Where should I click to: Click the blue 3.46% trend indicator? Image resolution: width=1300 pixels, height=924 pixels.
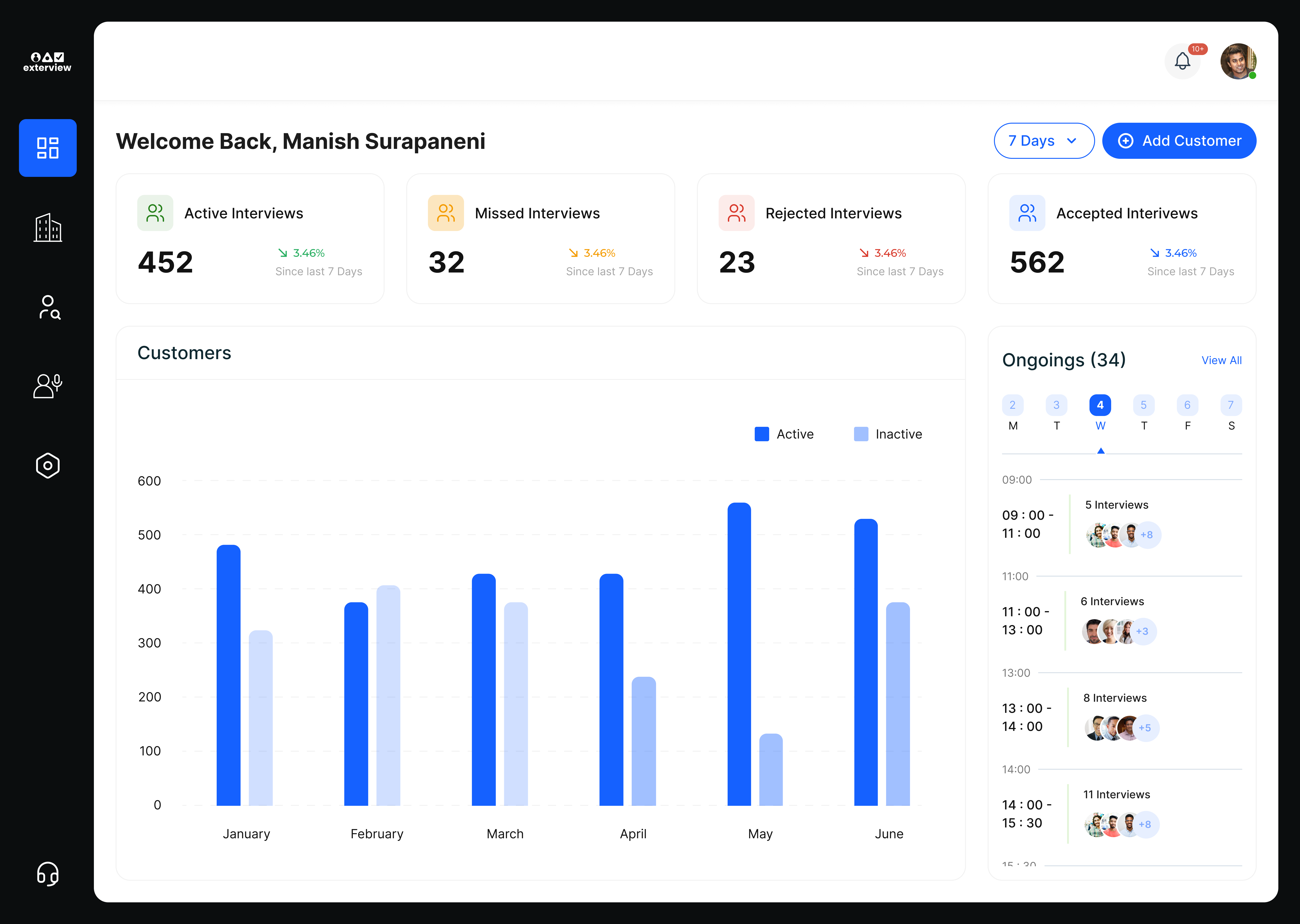tap(1174, 253)
